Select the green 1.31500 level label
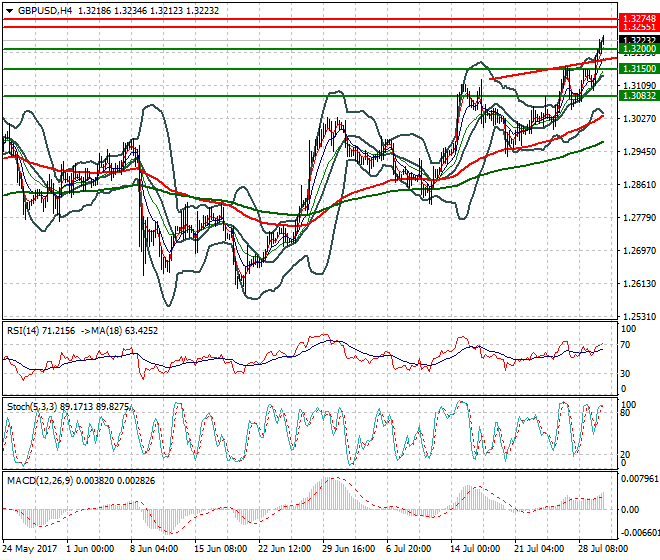 (x=639, y=69)
